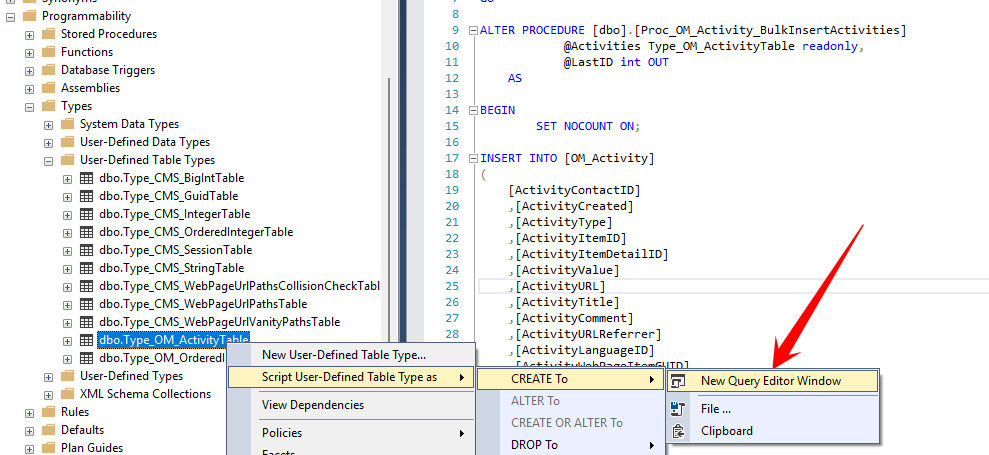Click table icon beside dbo.Type_CMS_BigIntTable

pos(86,178)
